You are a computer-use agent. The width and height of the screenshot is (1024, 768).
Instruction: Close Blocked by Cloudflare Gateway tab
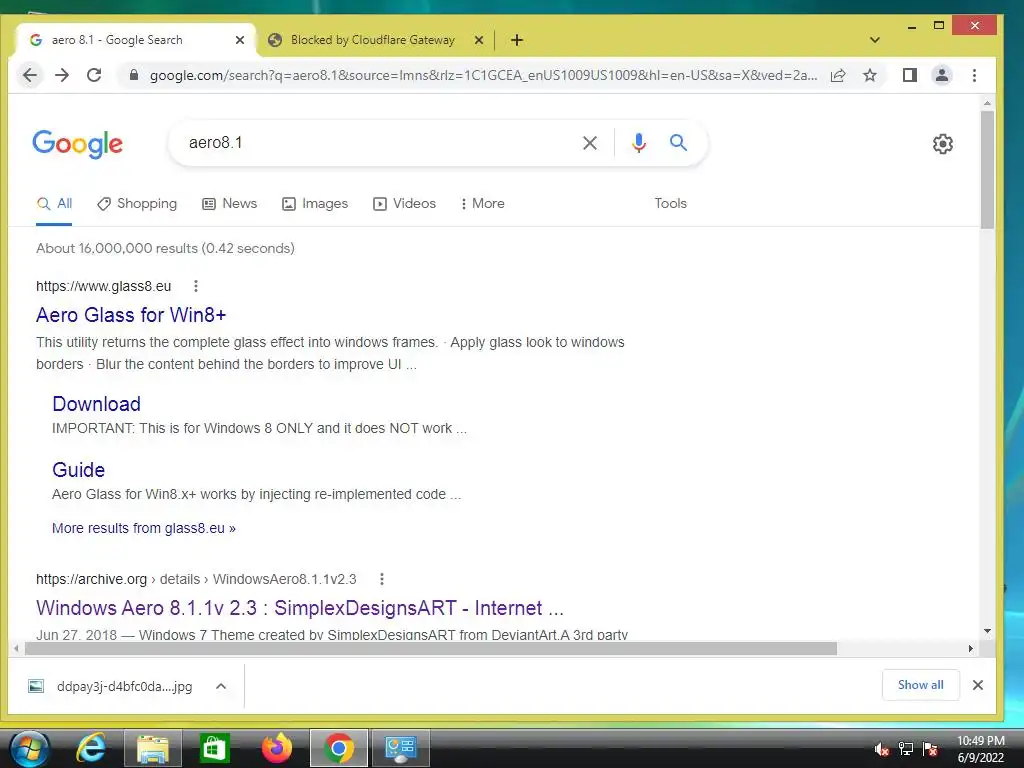(x=479, y=40)
